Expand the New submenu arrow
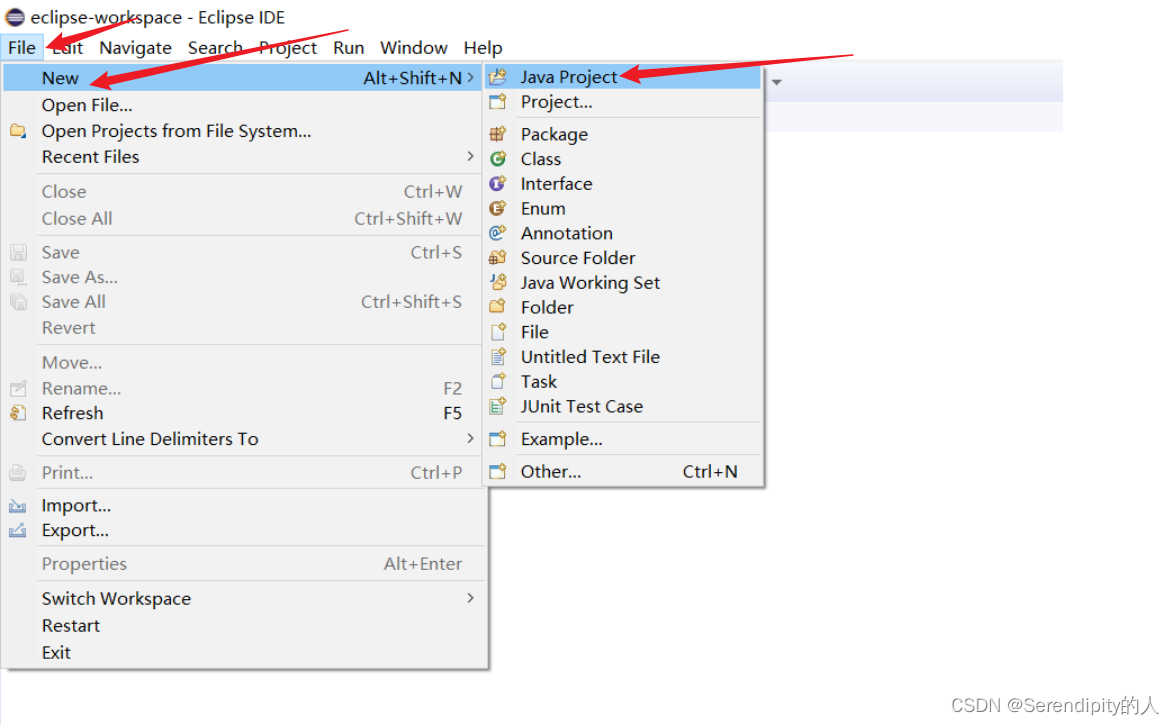Screen dimensions: 1175x725 [470, 77]
